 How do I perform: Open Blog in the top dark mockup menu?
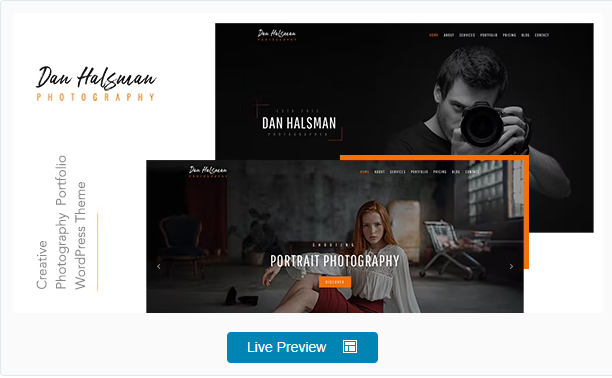click(x=525, y=35)
